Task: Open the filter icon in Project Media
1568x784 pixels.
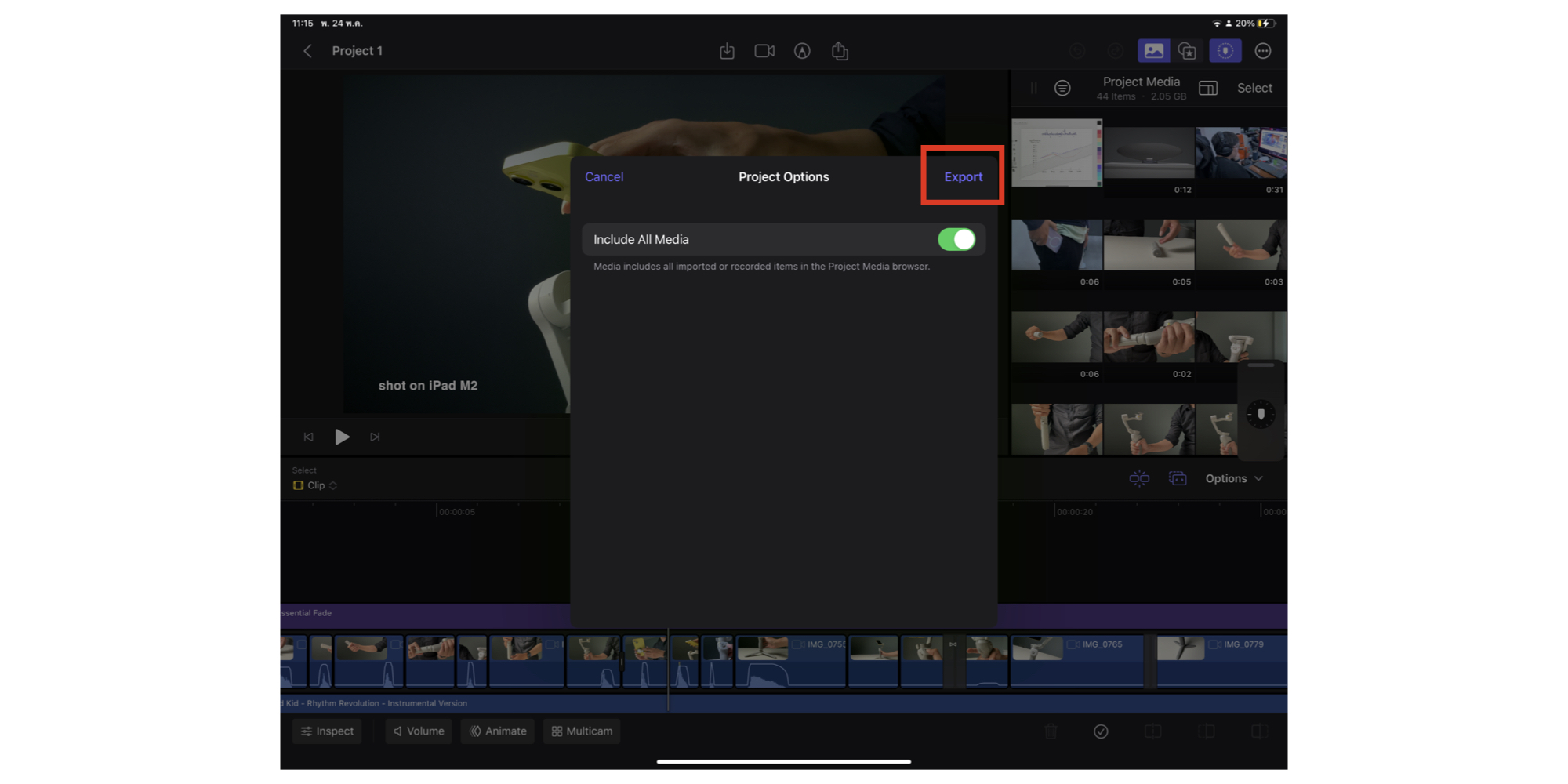Action: tap(1062, 88)
